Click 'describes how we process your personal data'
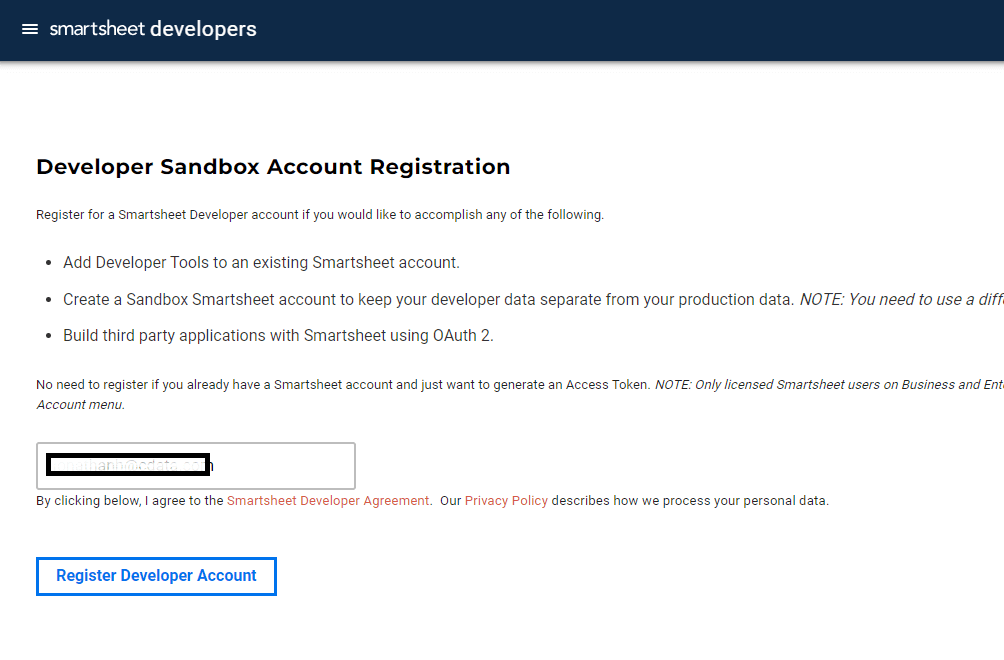1004x660 pixels. click(x=690, y=500)
